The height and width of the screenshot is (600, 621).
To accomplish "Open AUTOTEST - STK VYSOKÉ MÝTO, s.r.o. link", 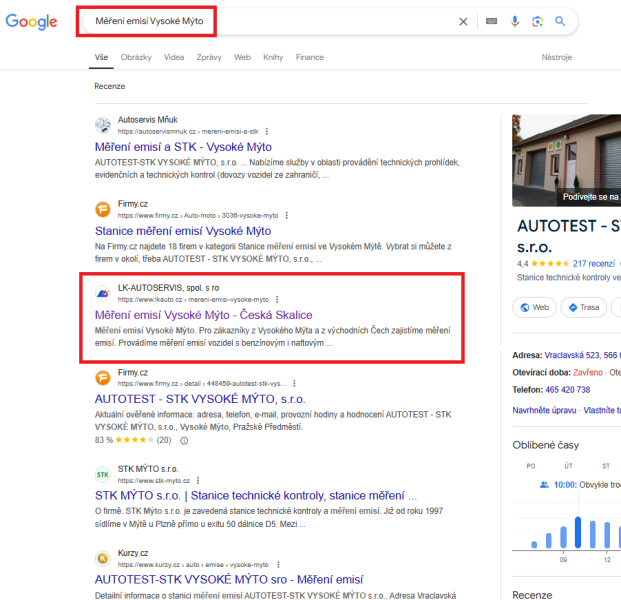I will click(x=200, y=399).
